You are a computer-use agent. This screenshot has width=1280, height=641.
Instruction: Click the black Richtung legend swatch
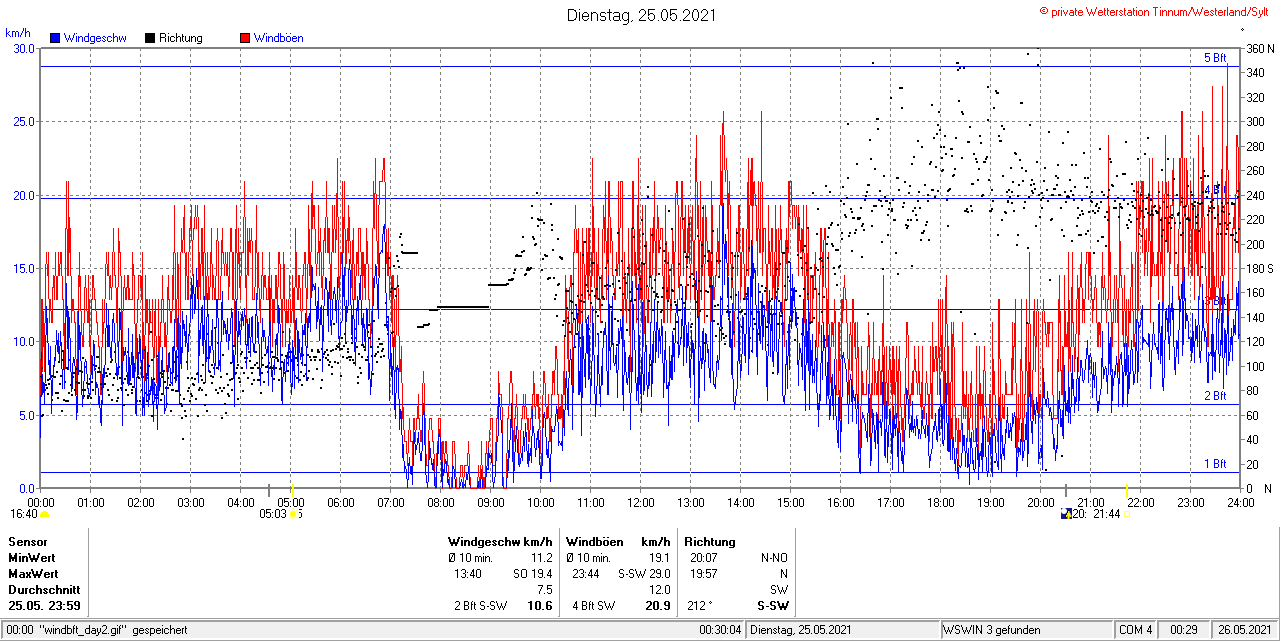150,38
